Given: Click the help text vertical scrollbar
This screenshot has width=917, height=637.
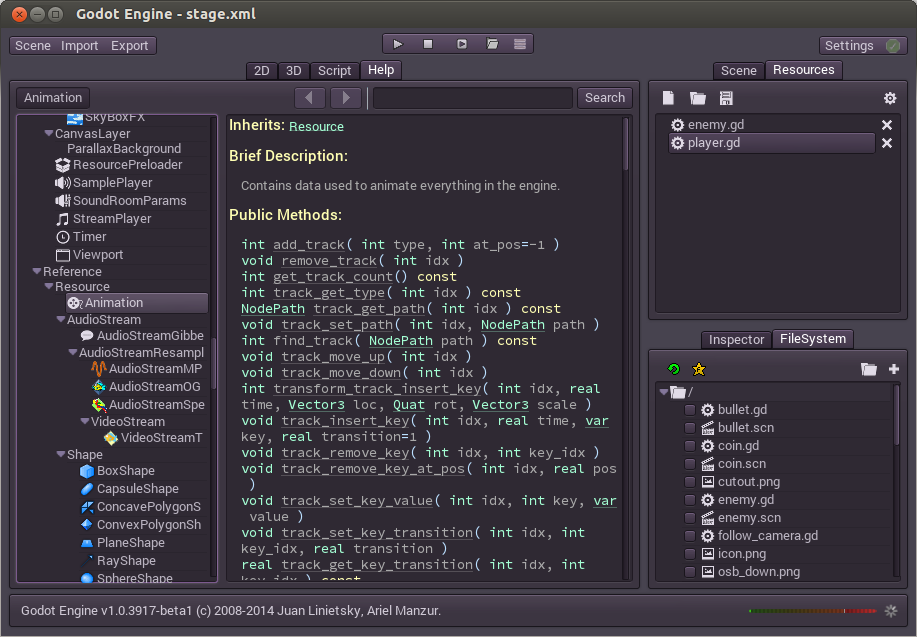Looking at the screenshot, I should (x=625, y=144).
